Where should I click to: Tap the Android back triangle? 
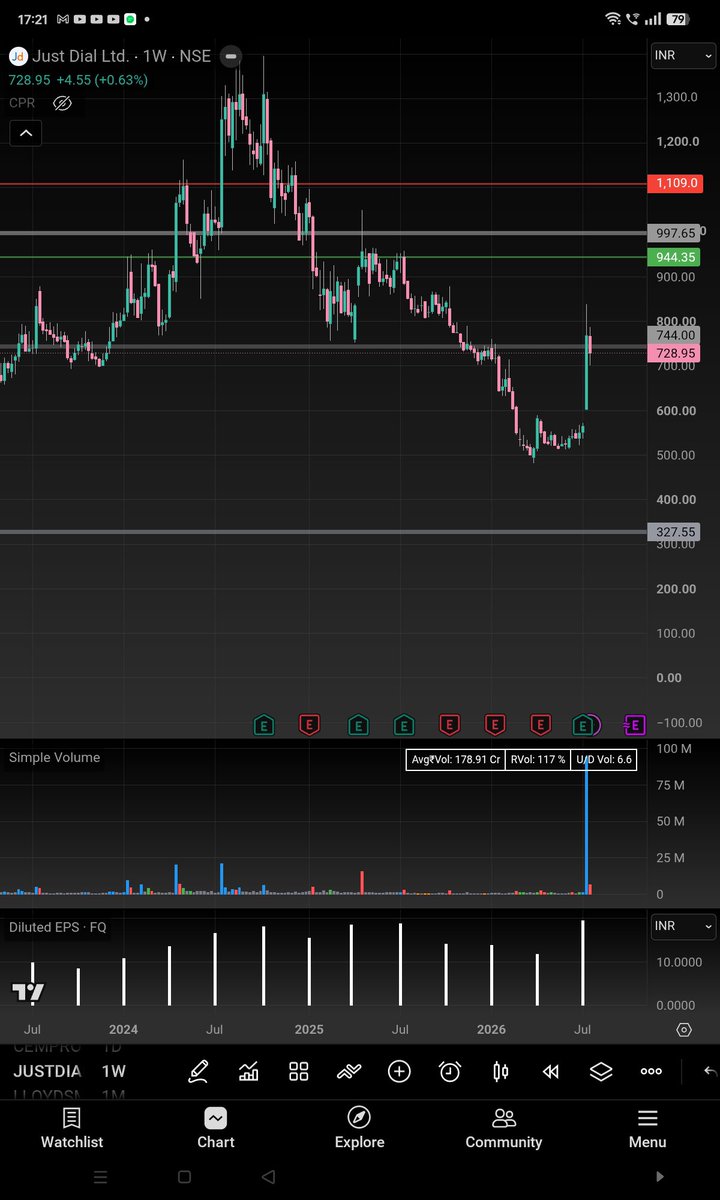tap(268, 1177)
